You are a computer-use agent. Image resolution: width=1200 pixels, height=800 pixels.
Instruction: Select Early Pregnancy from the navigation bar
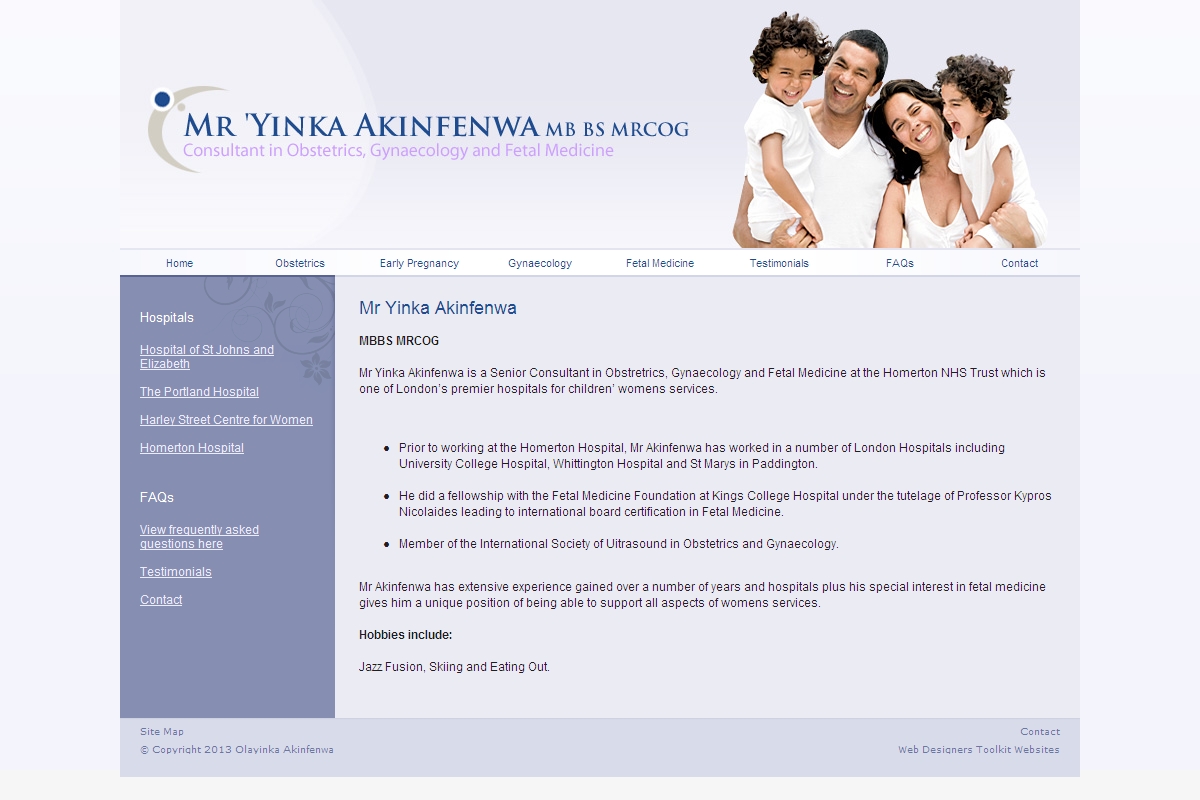tap(419, 263)
